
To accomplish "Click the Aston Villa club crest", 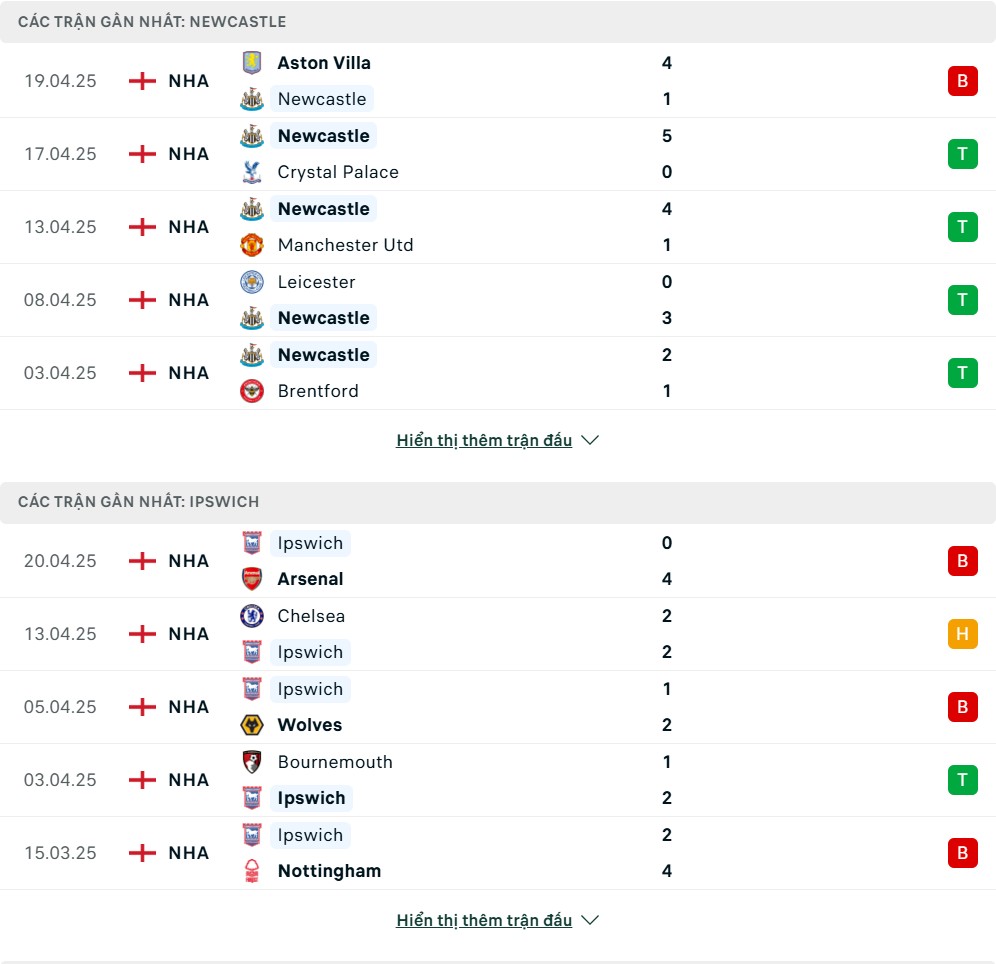I will [252, 63].
